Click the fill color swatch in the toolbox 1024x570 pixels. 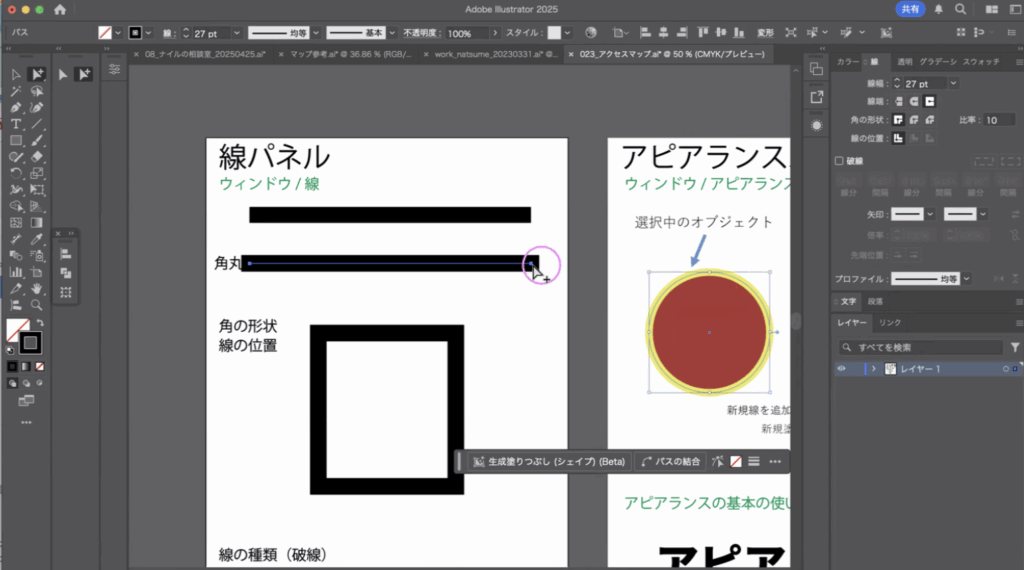point(17,330)
